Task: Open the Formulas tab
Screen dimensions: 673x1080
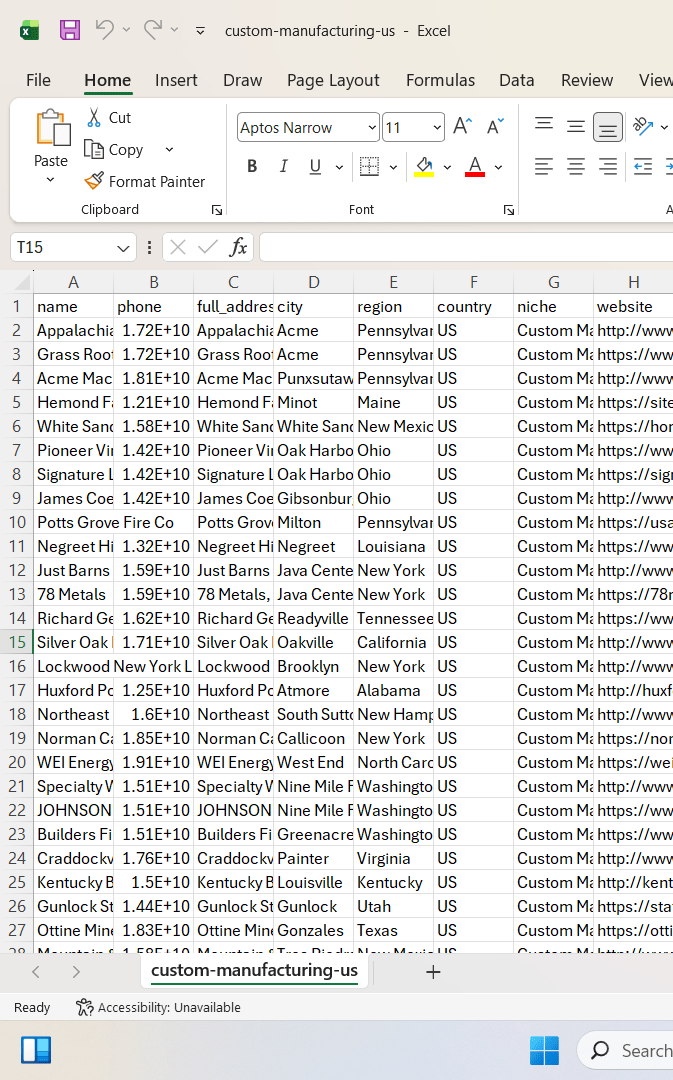Action: click(440, 80)
